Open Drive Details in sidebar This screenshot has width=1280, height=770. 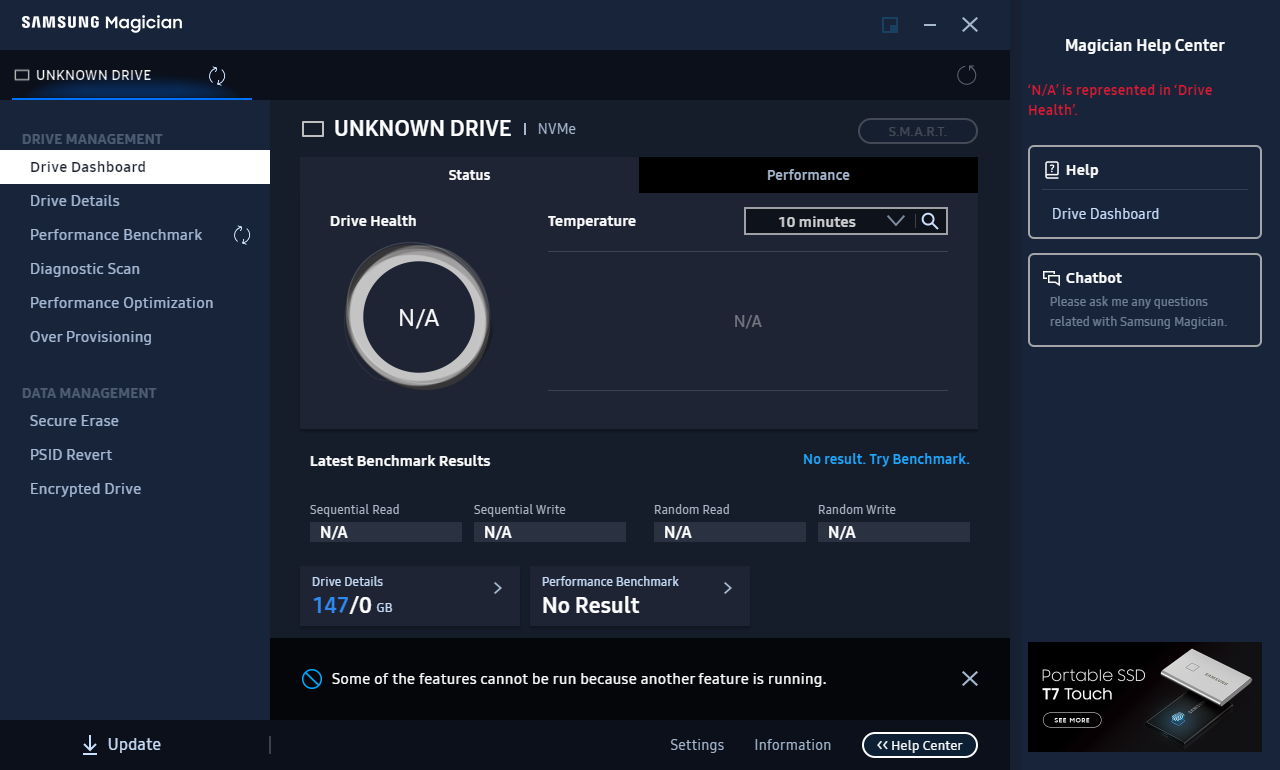[x=135, y=201]
